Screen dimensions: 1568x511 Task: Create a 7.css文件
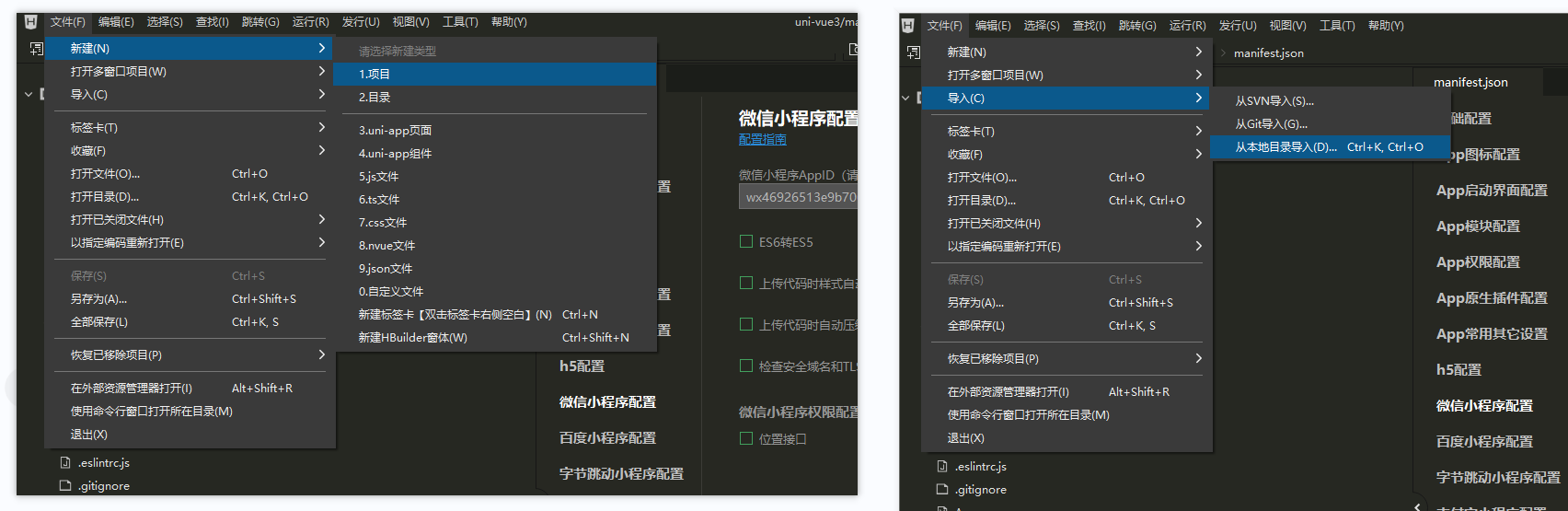click(x=495, y=223)
